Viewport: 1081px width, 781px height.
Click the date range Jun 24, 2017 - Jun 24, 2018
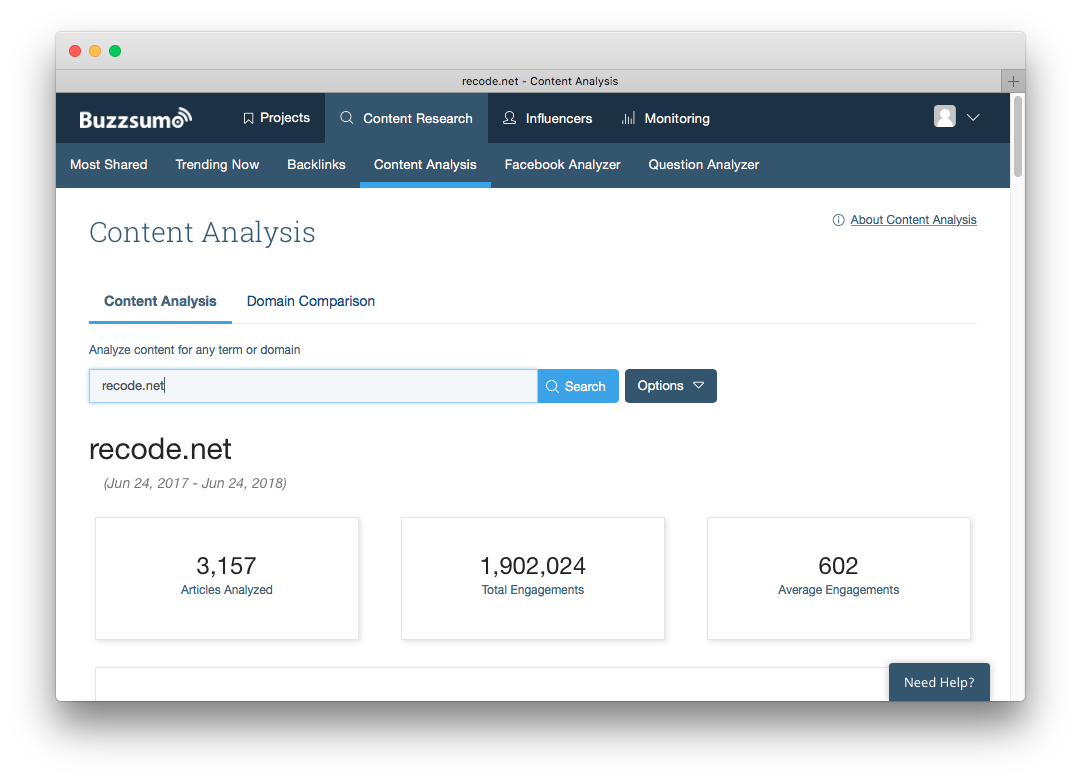[195, 483]
